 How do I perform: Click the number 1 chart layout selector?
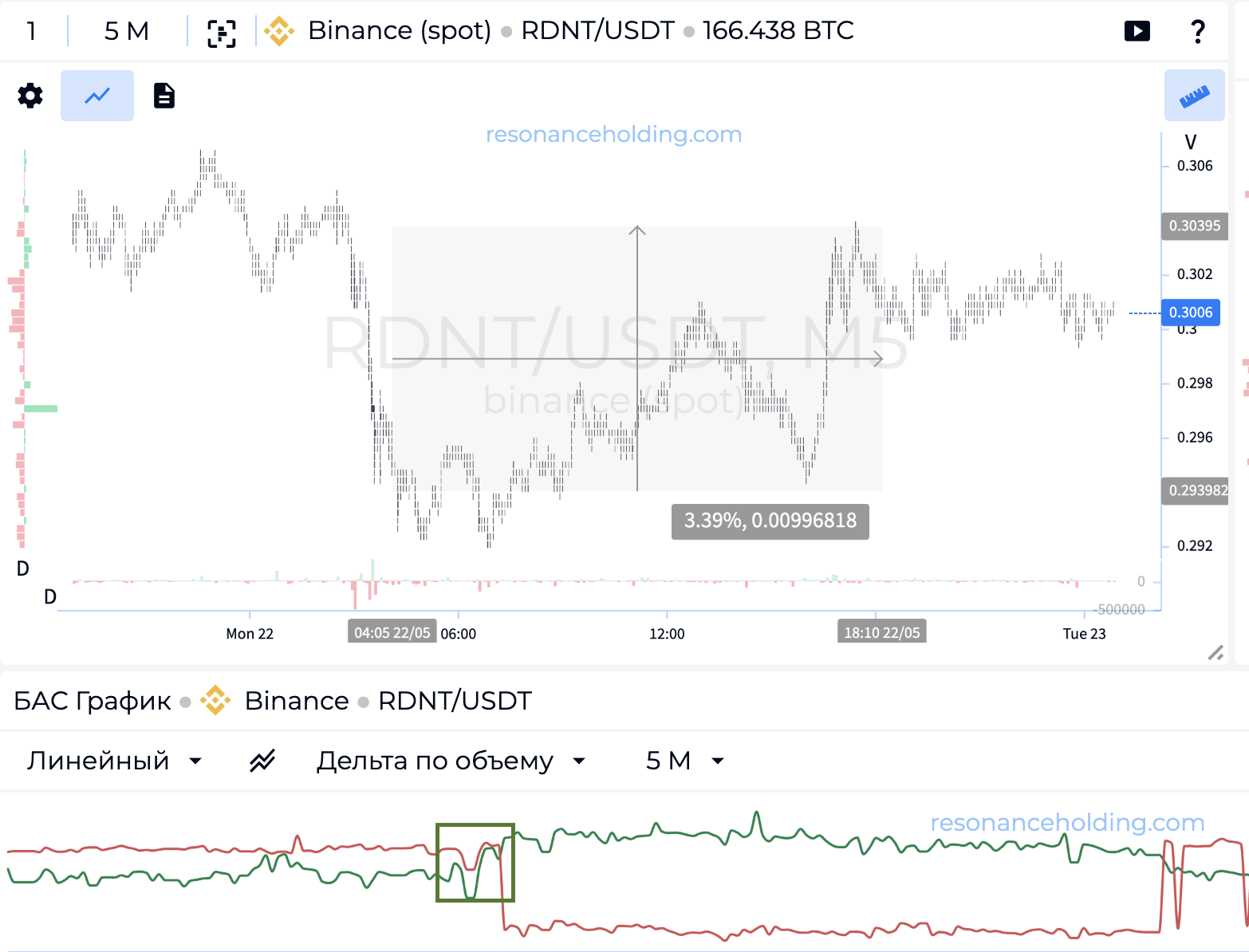[31, 31]
